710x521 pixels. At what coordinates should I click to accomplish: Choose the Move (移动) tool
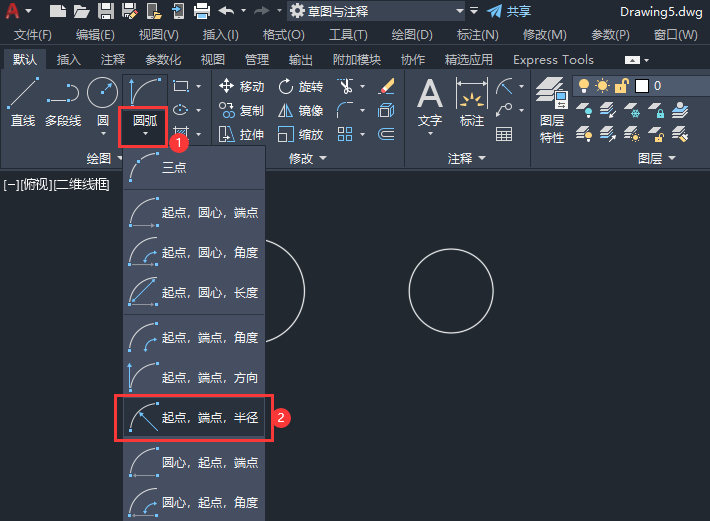[x=241, y=86]
